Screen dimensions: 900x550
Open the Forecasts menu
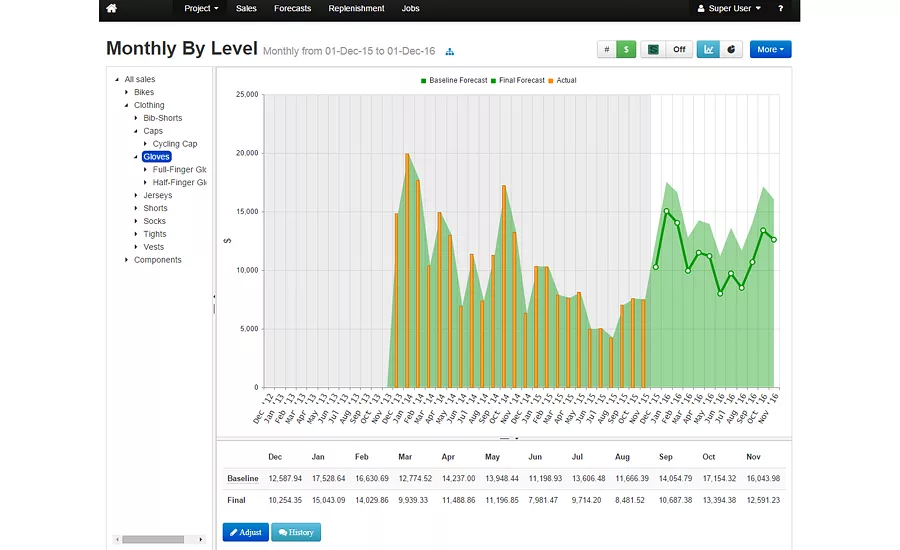tap(292, 9)
